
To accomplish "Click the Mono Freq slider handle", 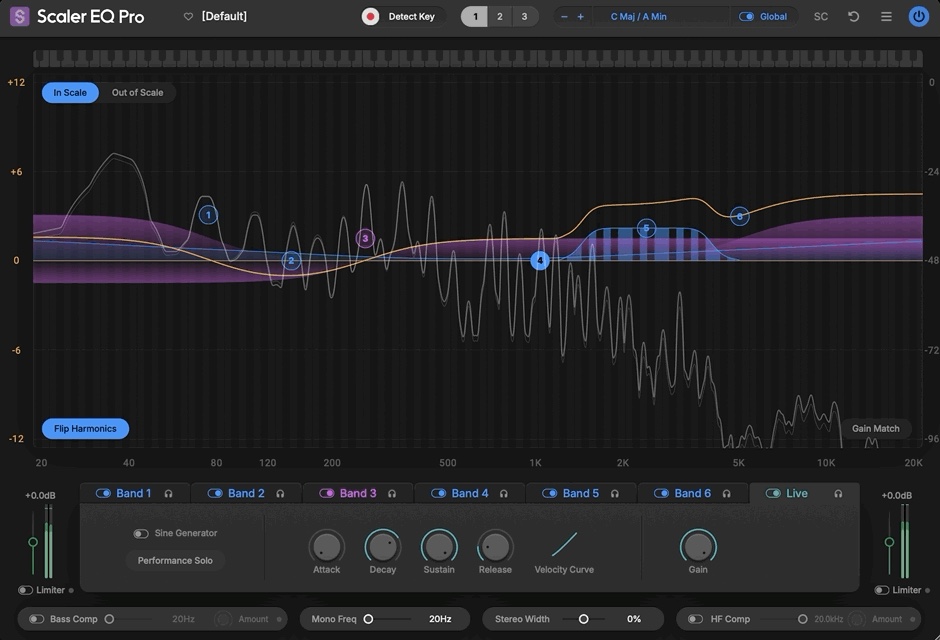I will click(x=368, y=619).
